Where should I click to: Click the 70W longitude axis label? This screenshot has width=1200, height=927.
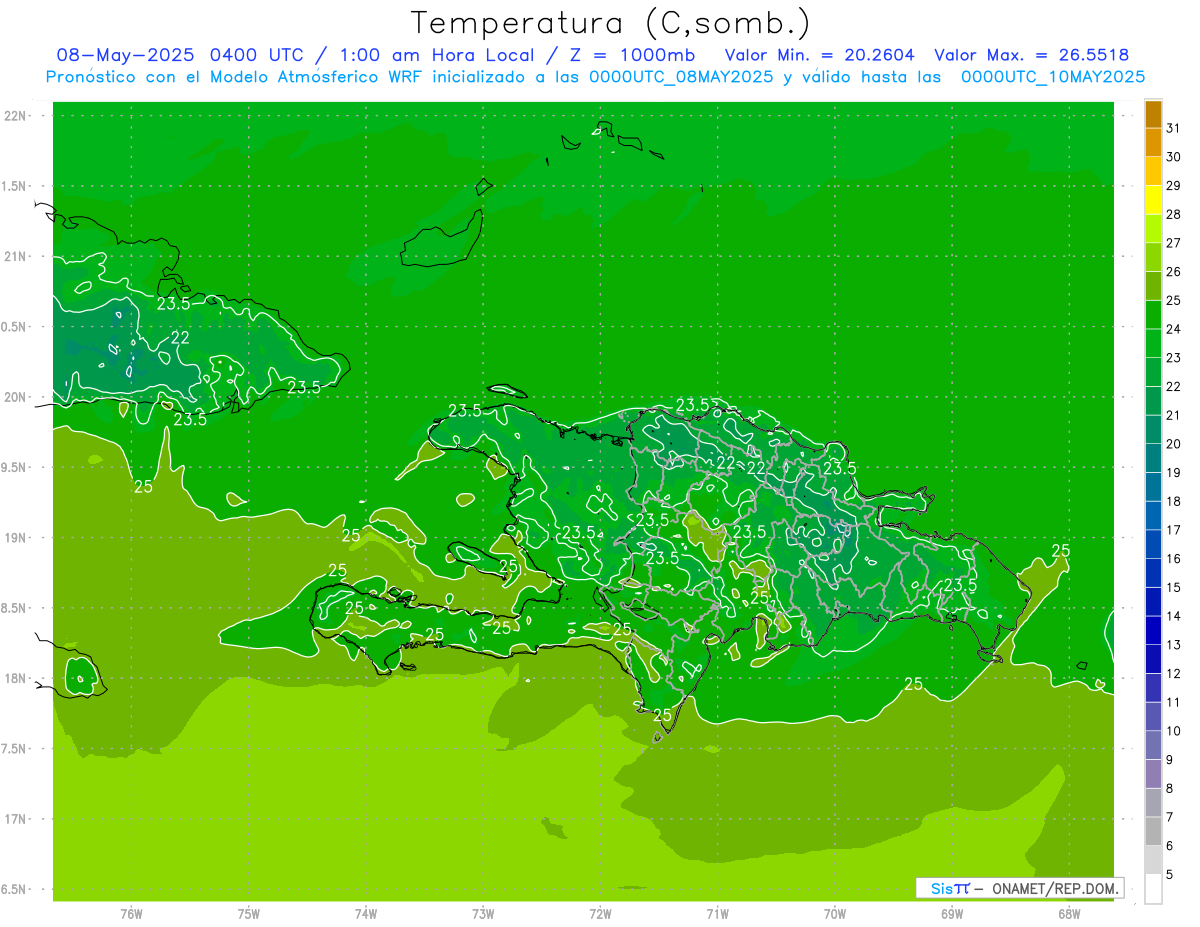pyautogui.click(x=835, y=913)
